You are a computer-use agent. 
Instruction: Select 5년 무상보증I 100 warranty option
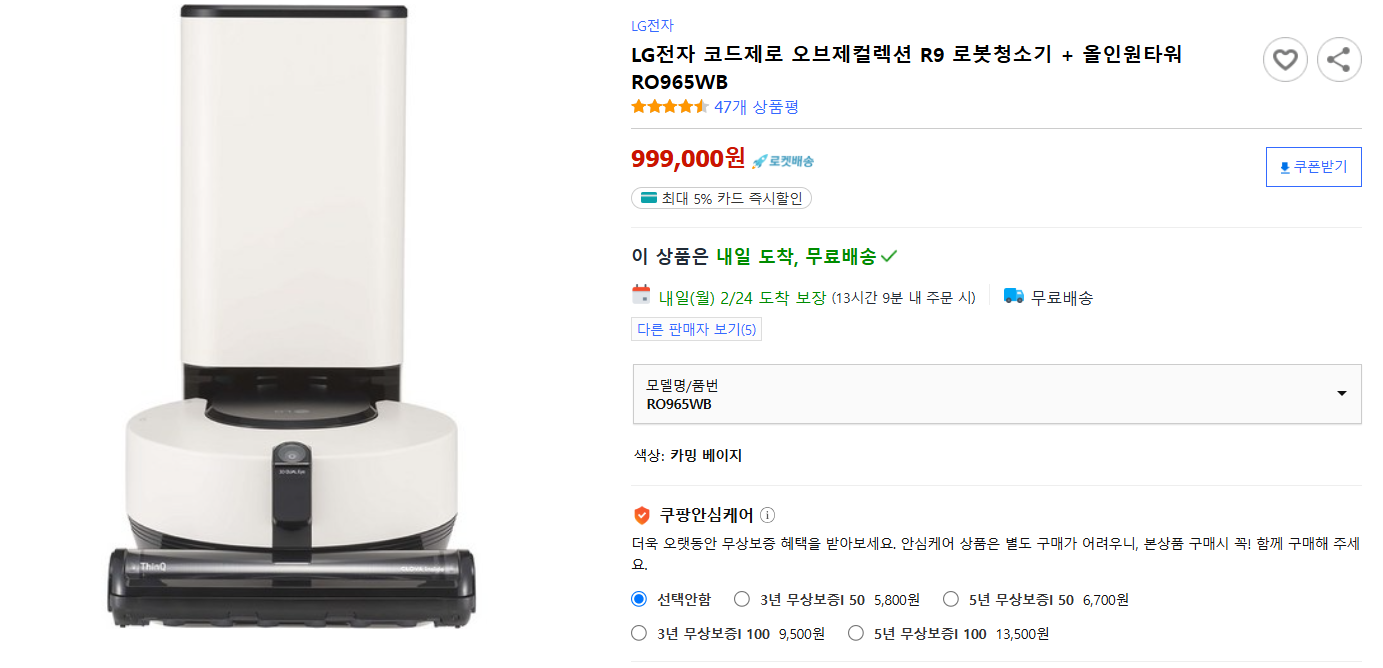(x=855, y=632)
